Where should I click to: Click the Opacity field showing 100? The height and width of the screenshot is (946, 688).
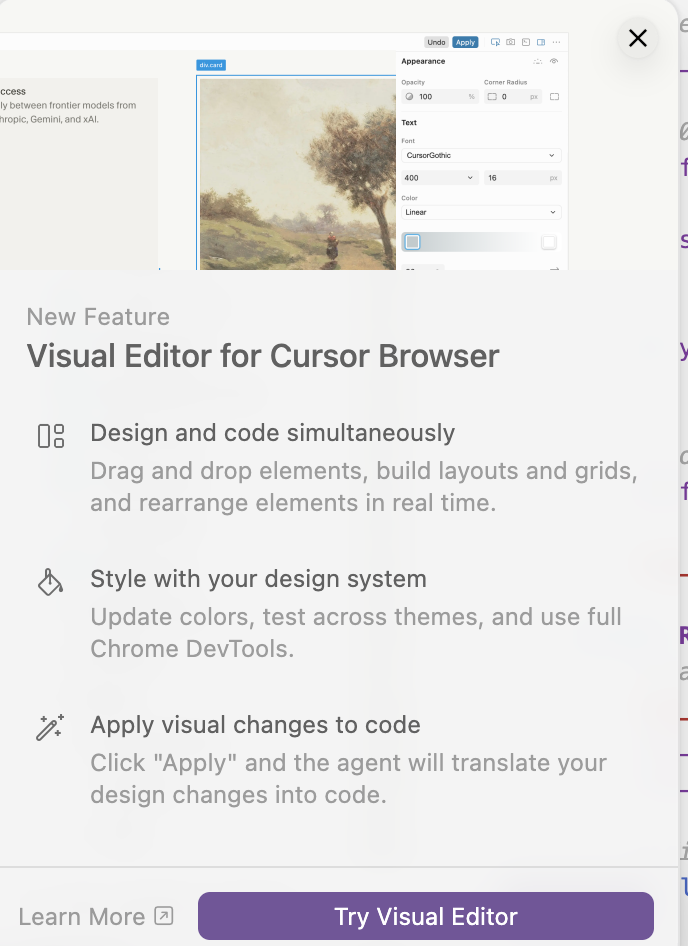click(x=439, y=97)
